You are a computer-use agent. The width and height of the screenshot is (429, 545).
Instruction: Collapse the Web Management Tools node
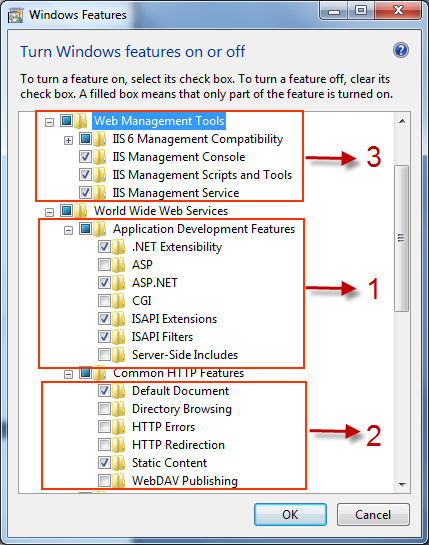coord(50,122)
